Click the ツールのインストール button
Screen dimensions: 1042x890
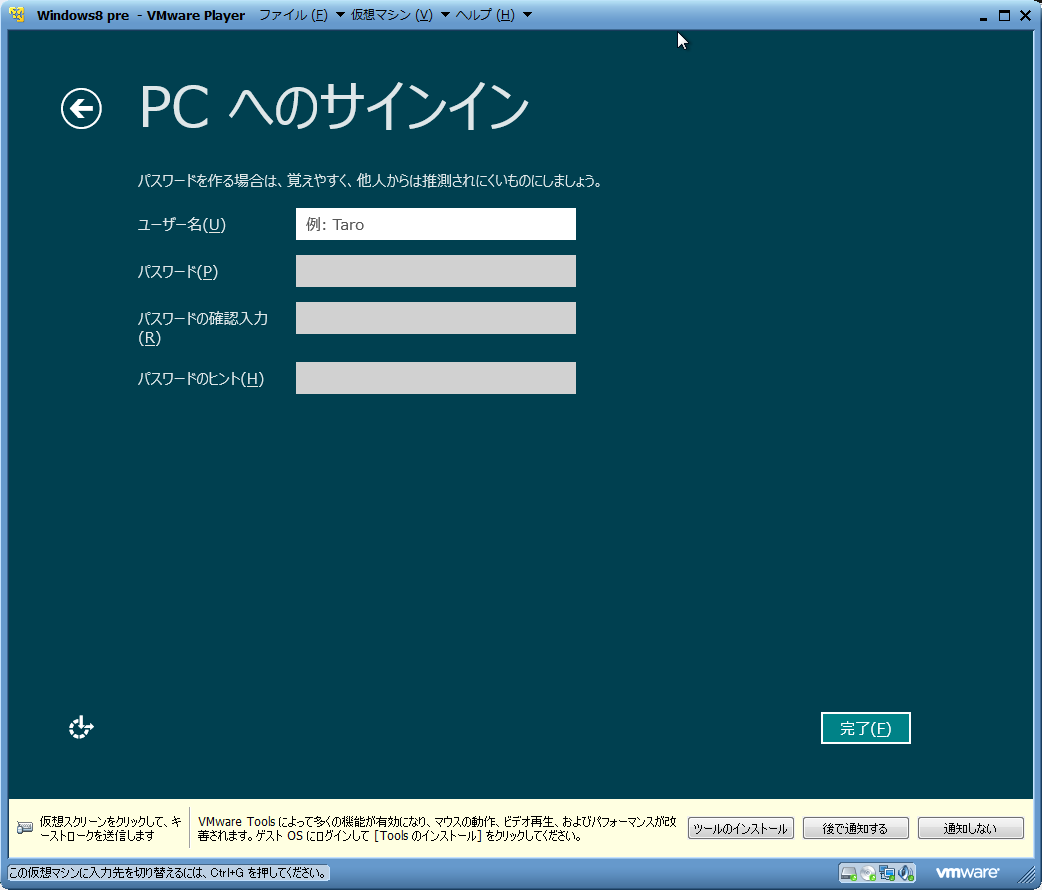click(x=740, y=828)
